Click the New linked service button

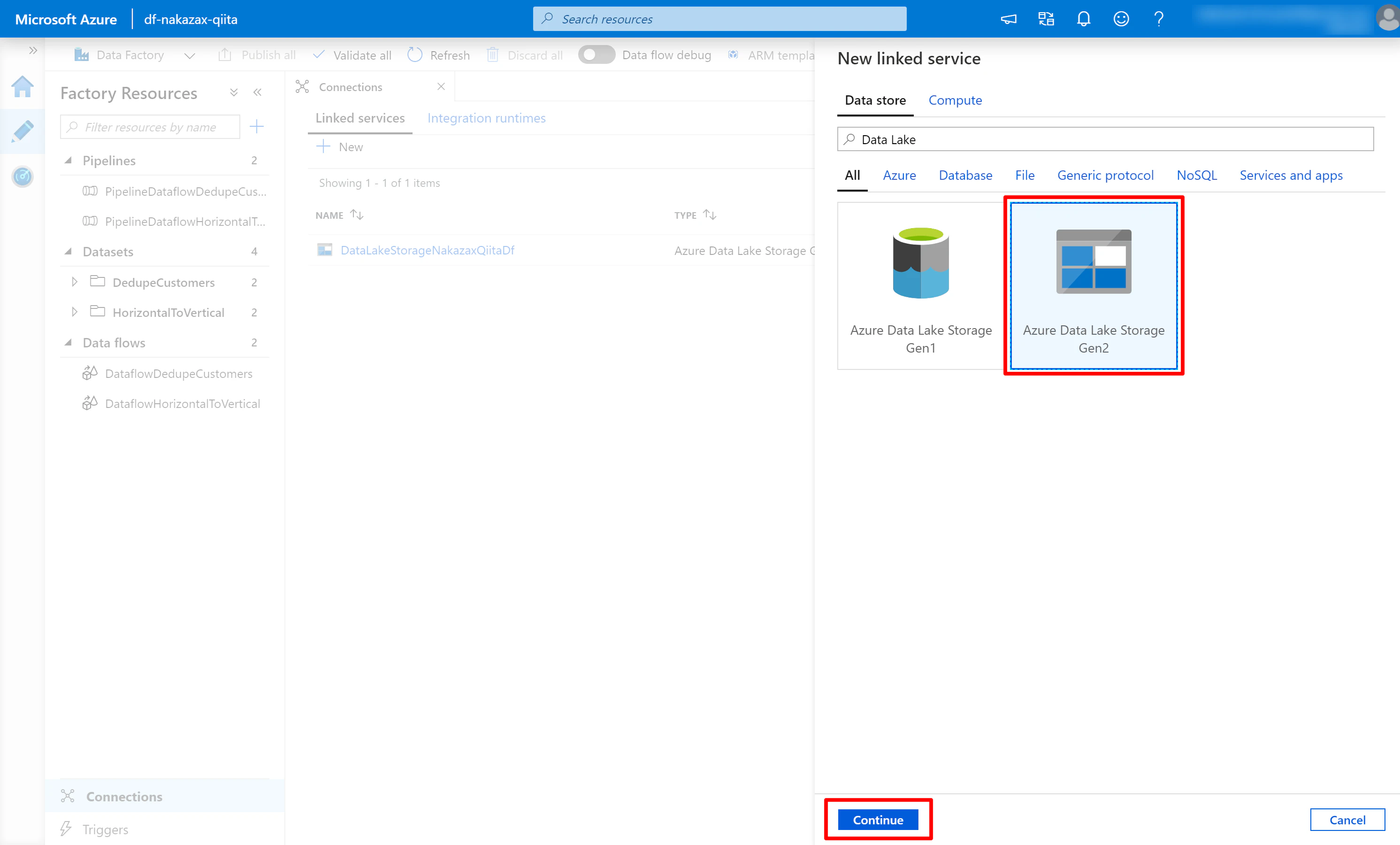pyautogui.click(x=340, y=146)
